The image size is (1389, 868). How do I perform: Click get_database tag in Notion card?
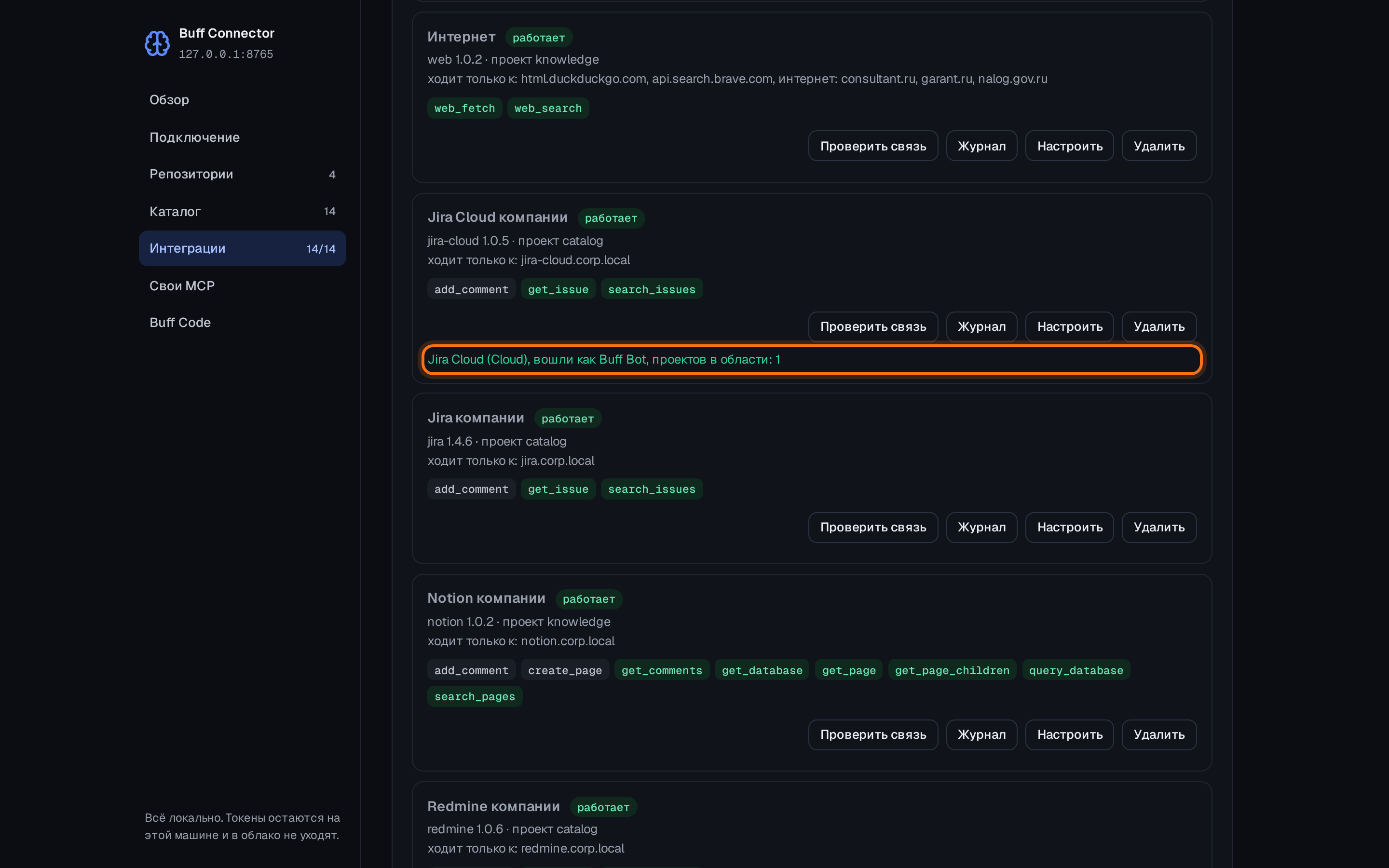[762, 670]
